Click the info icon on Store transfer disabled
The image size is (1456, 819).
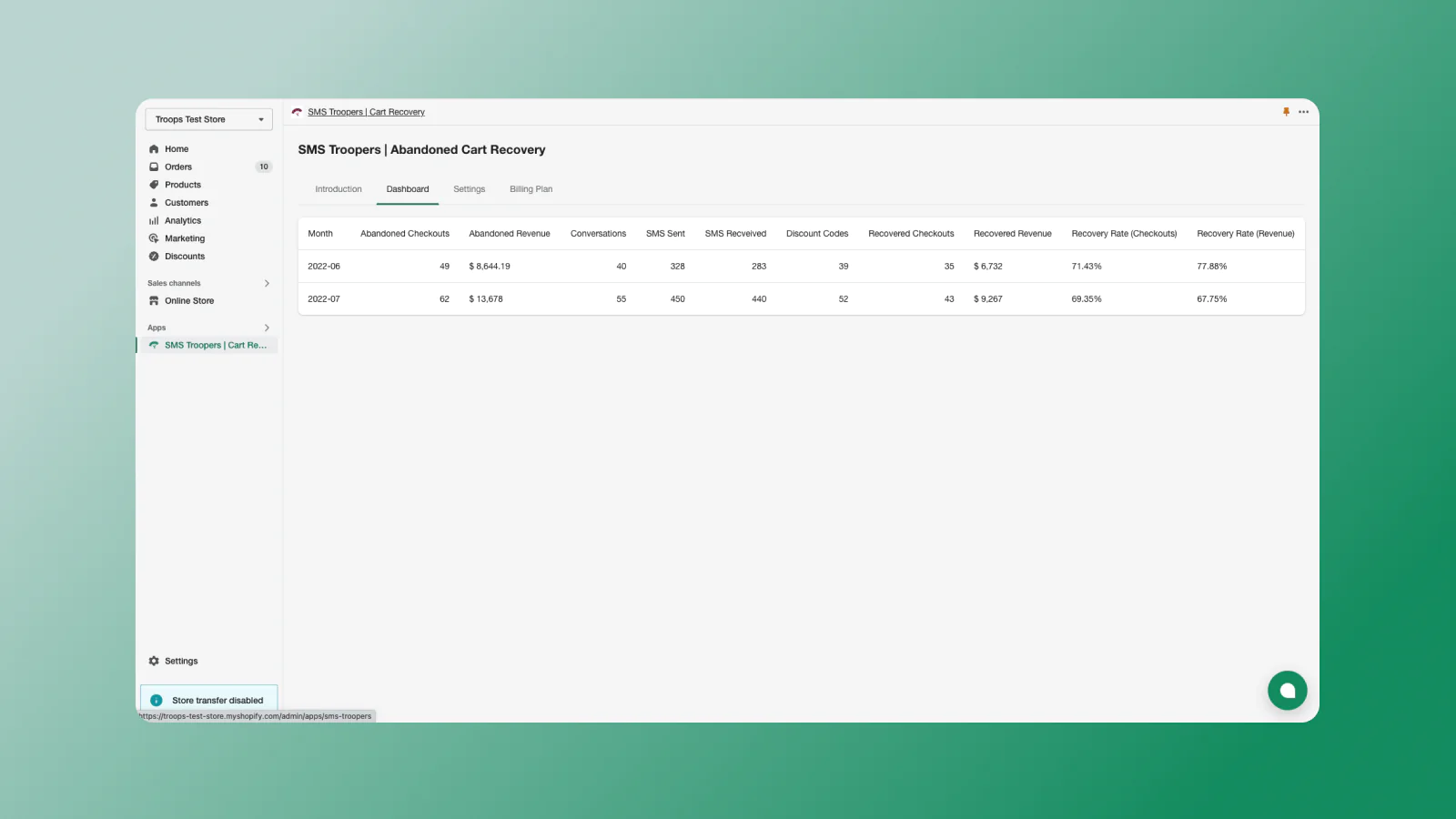click(157, 701)
